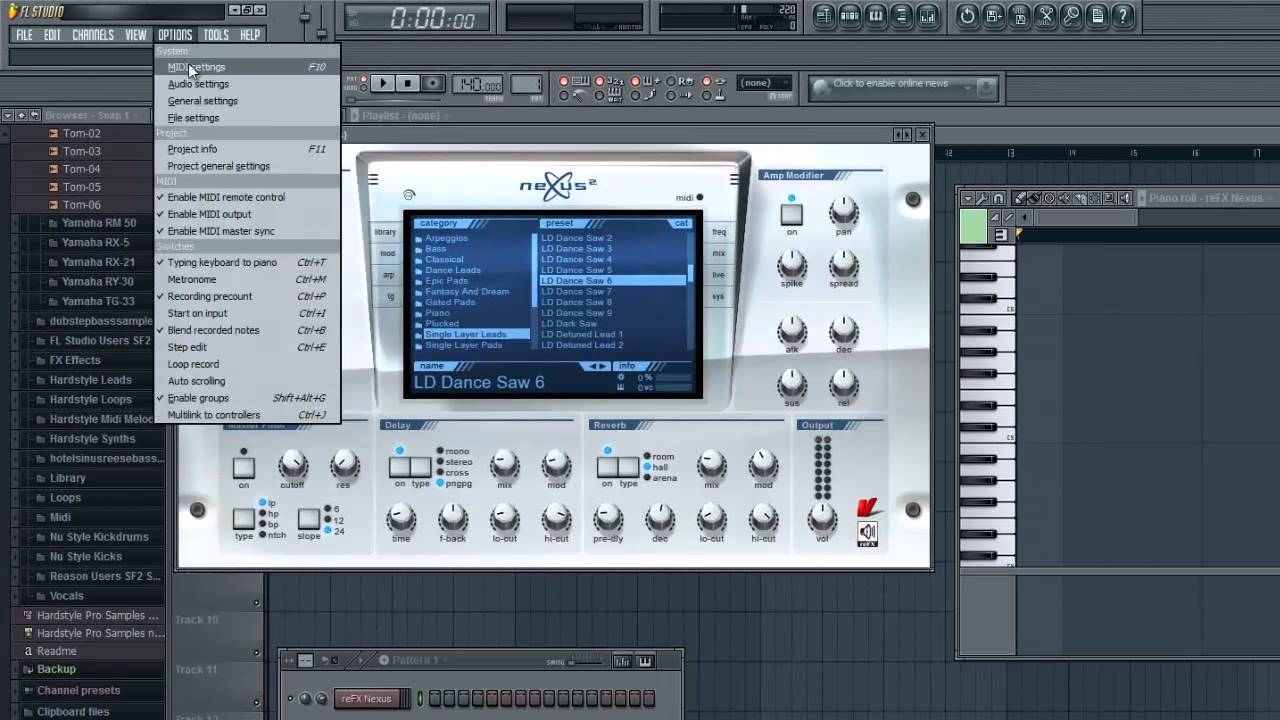This screenshot has width=1280, height=720.
Task: Click the Nexus preset list scrollbar
Action: coord(690,290)
